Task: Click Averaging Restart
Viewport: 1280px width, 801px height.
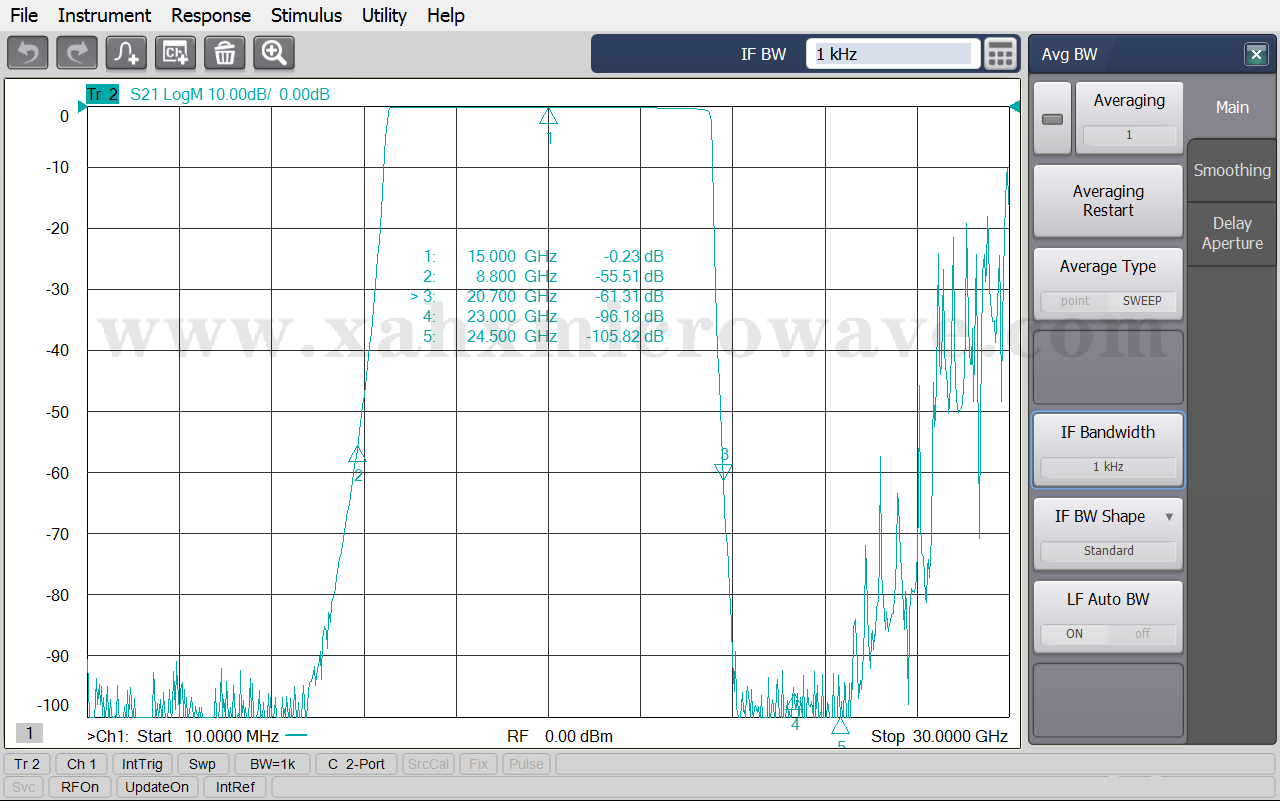Action: pos(1108,201)
